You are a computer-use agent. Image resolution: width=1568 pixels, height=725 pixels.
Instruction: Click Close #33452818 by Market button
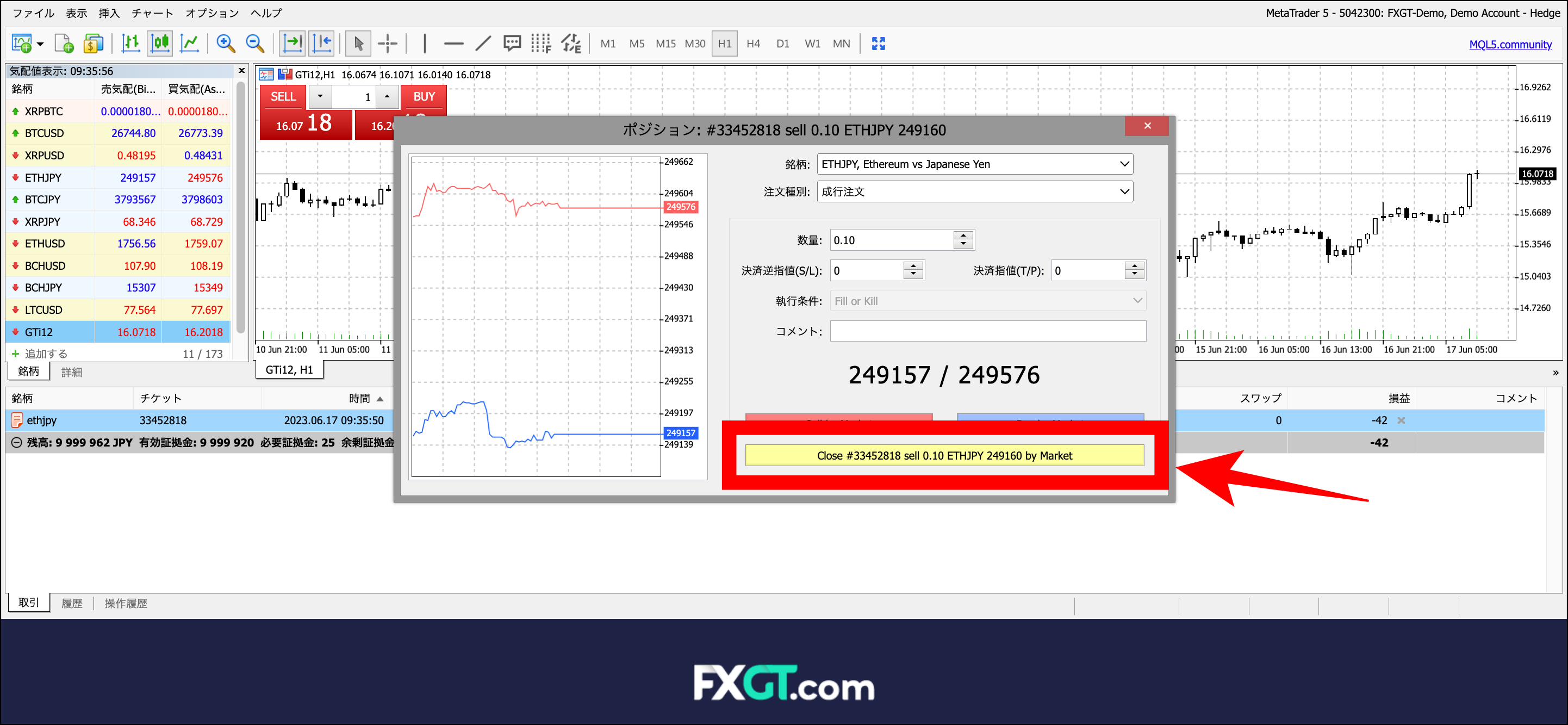tap(944, 455)
